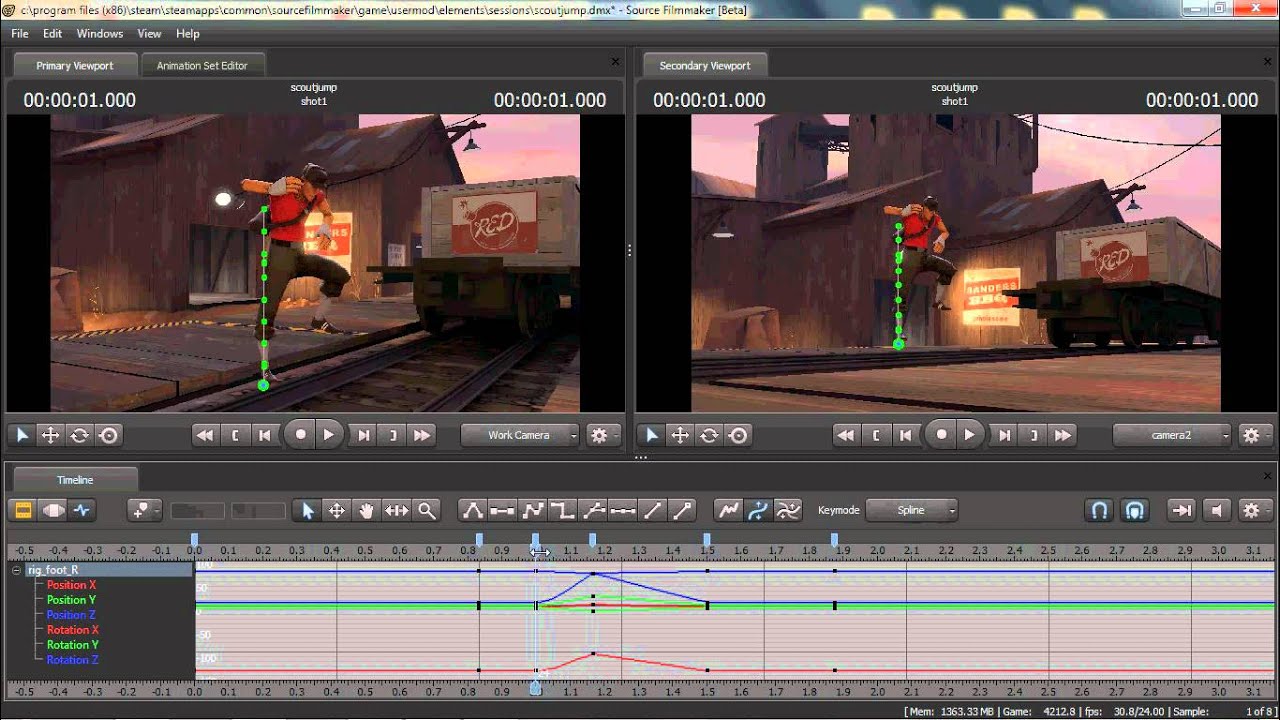This screenshot has height=720, width=1280.
Task: Toggle the second curve display mode button
Action: [759, 510]
